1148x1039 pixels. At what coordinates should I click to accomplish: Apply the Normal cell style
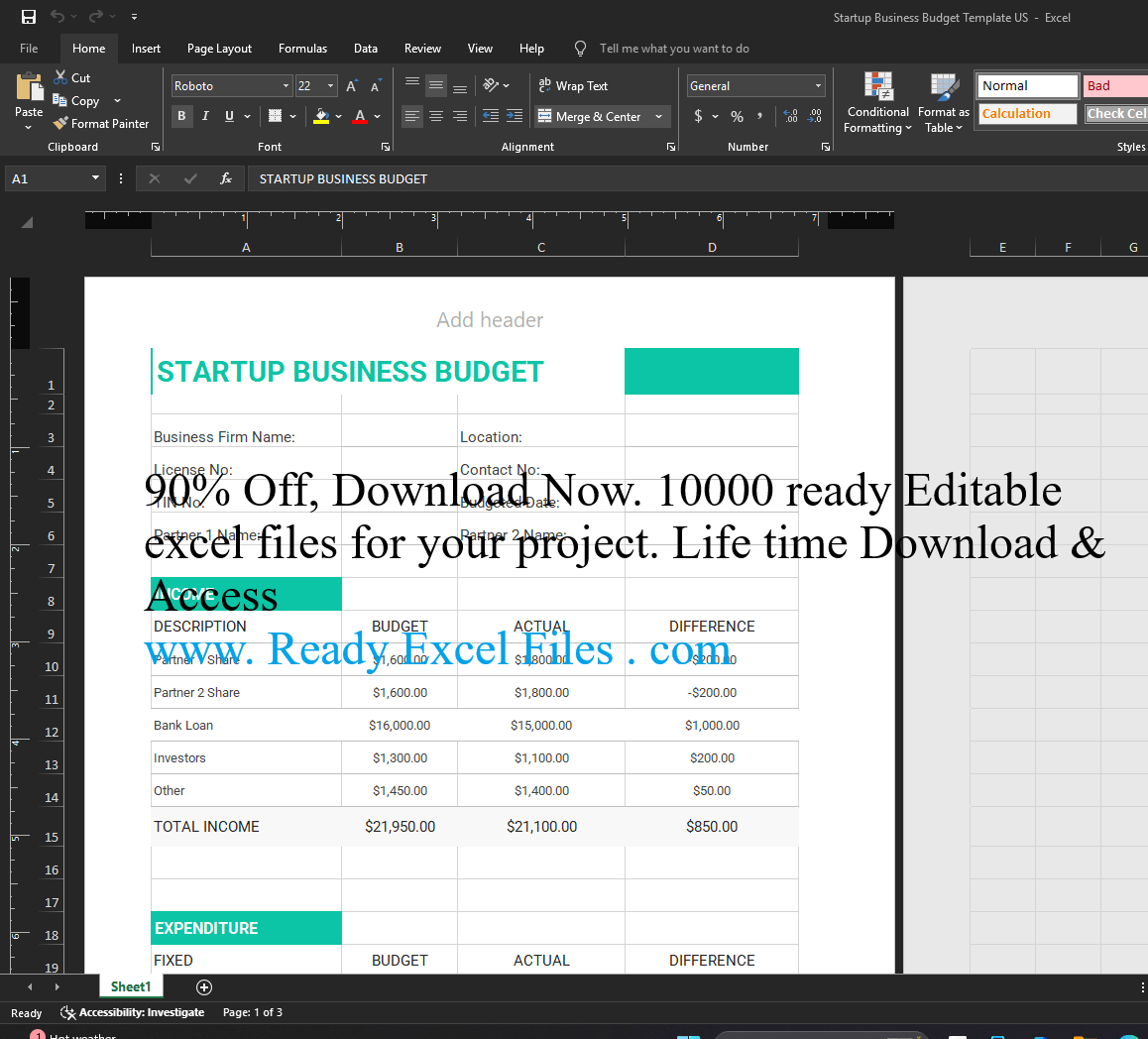tap(1028, 85)
